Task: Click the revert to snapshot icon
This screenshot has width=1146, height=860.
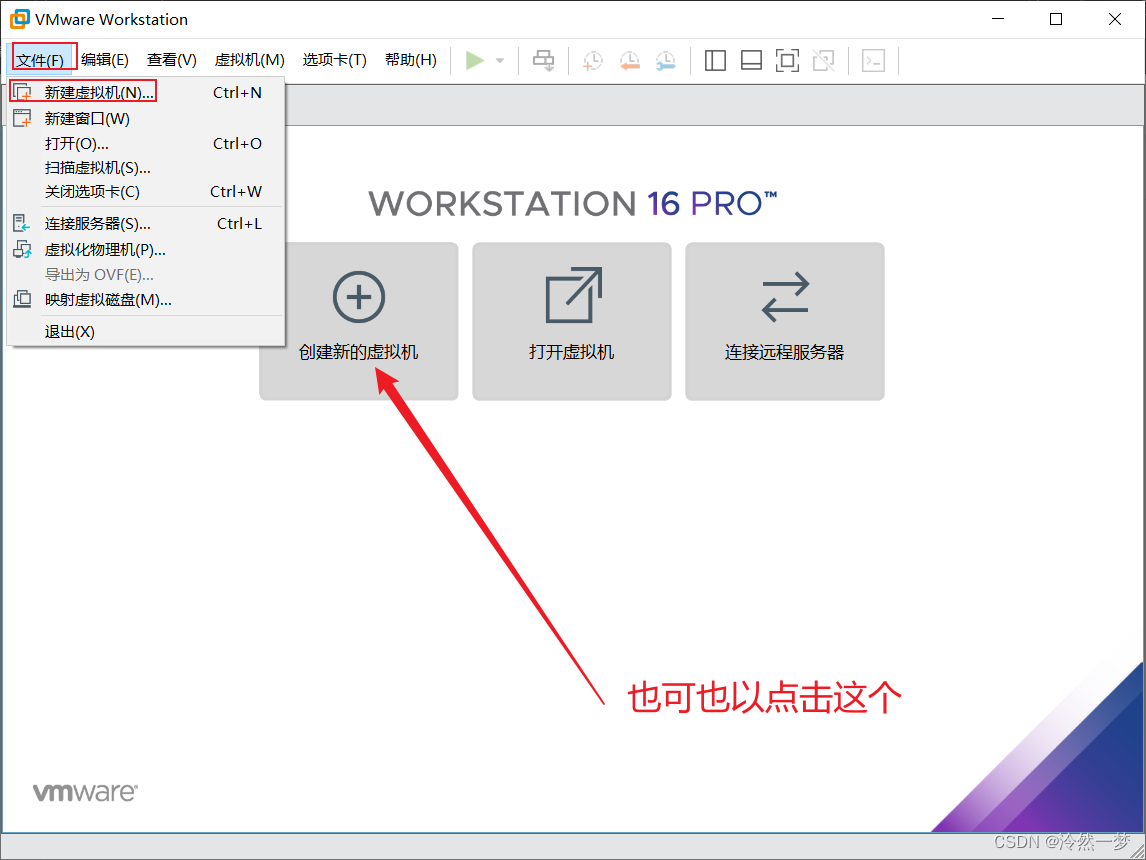Action: pos(629,60)
